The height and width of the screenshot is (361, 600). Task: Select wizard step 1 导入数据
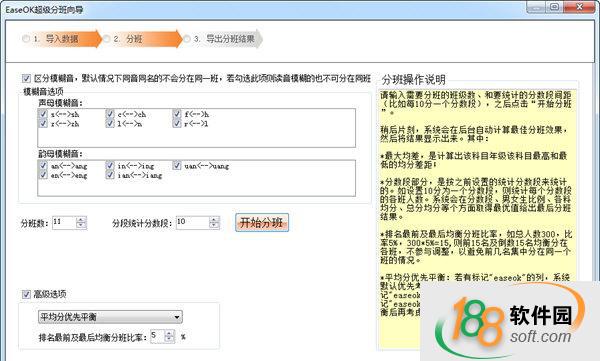(61, 39)
